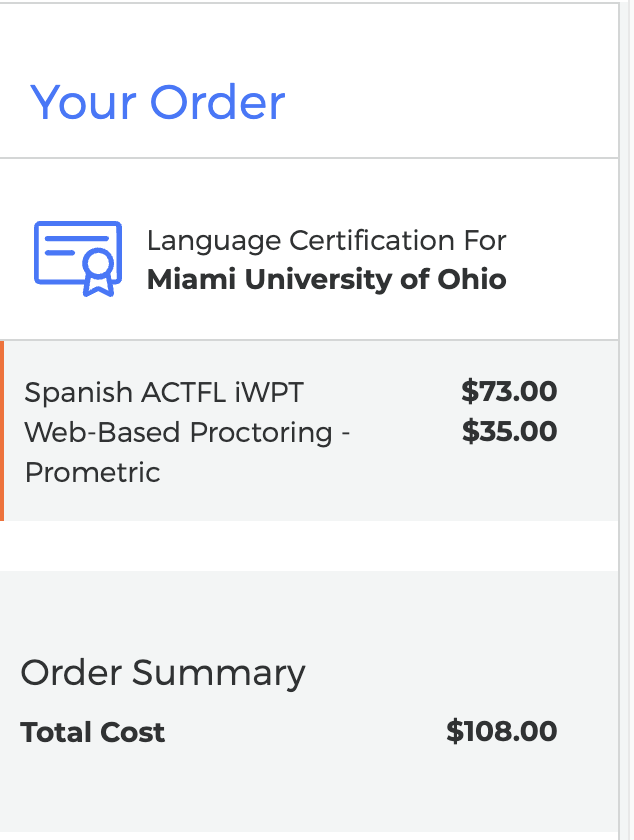
Task: Click the "Order Summary" heading
Action: (x=163, y=673)
